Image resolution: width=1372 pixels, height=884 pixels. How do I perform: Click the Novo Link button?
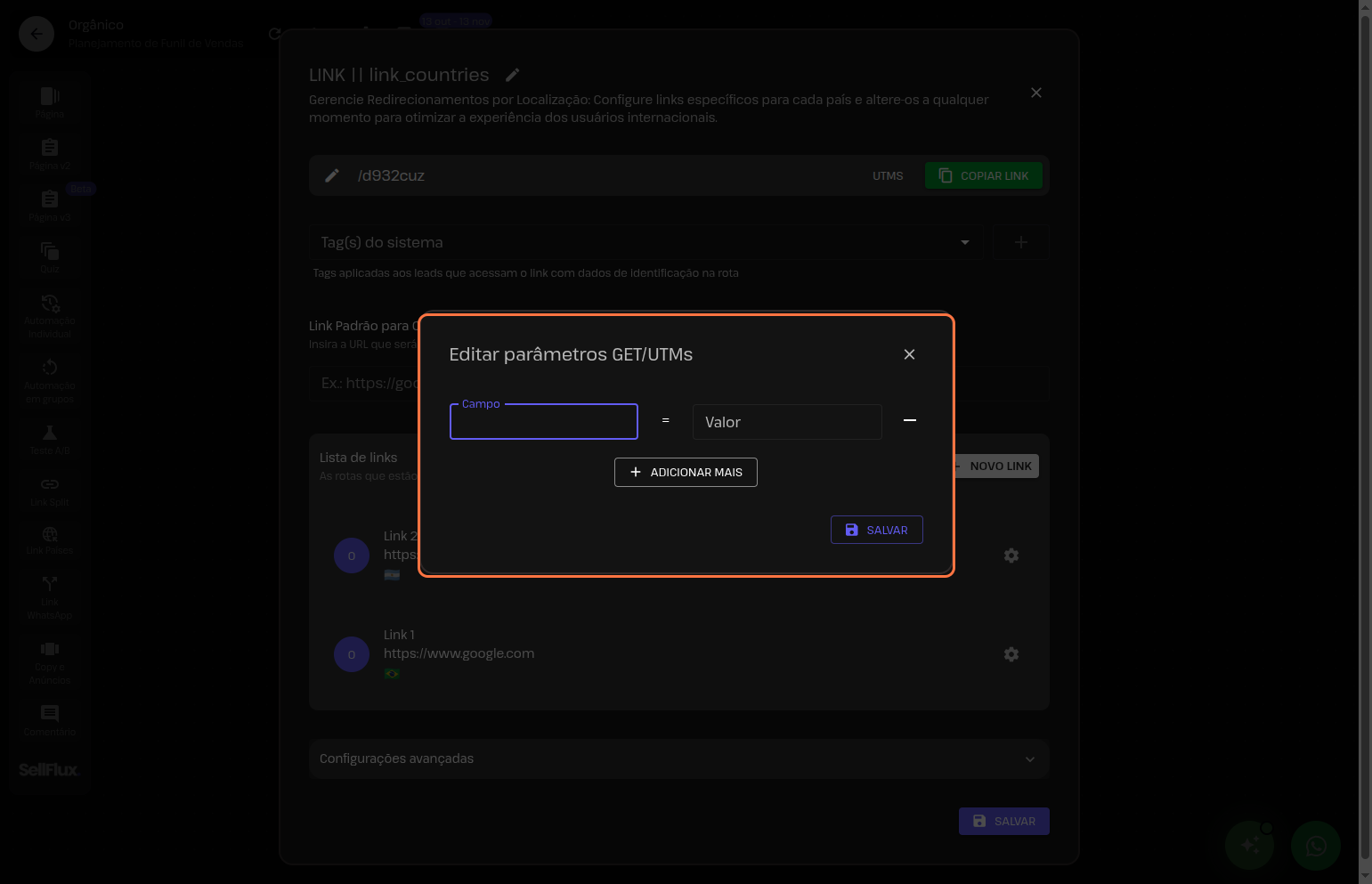pyautogui.click(x=999, y=466)
